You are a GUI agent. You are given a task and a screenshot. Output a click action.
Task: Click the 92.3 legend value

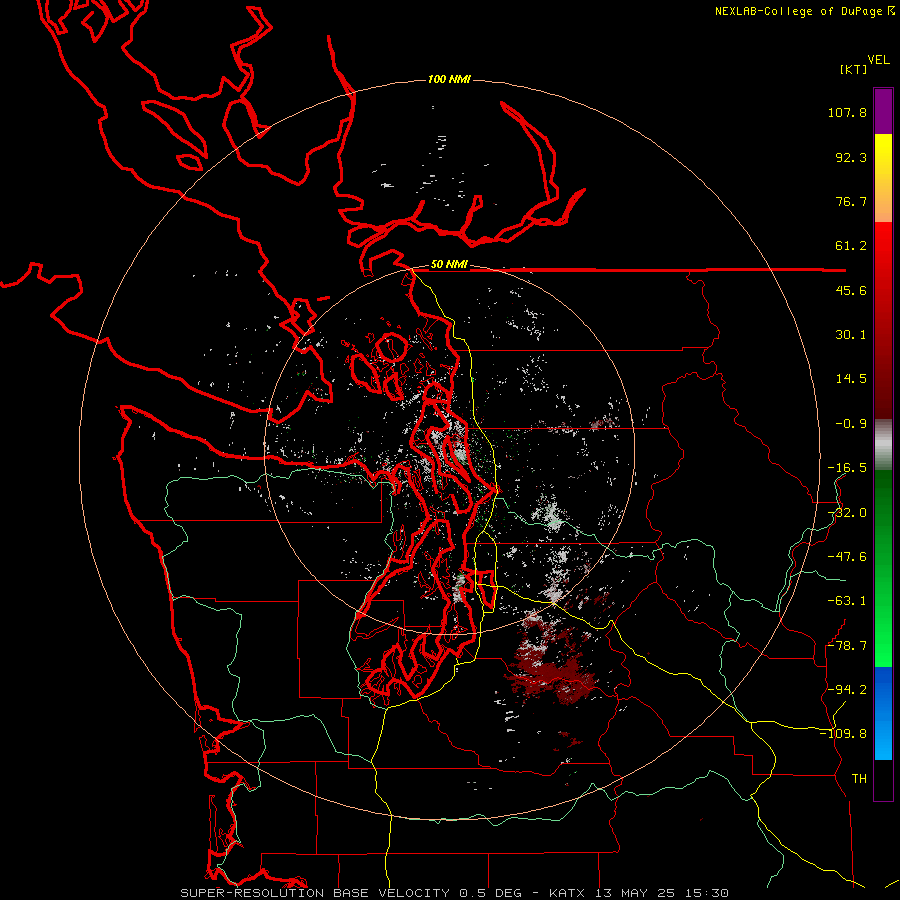(851, 157)
